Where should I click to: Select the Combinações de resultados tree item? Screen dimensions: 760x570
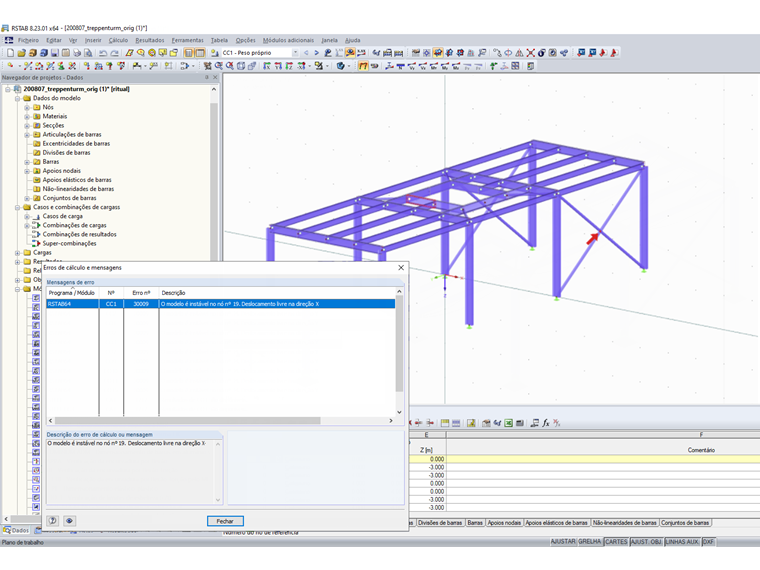(x=79, y=235)
